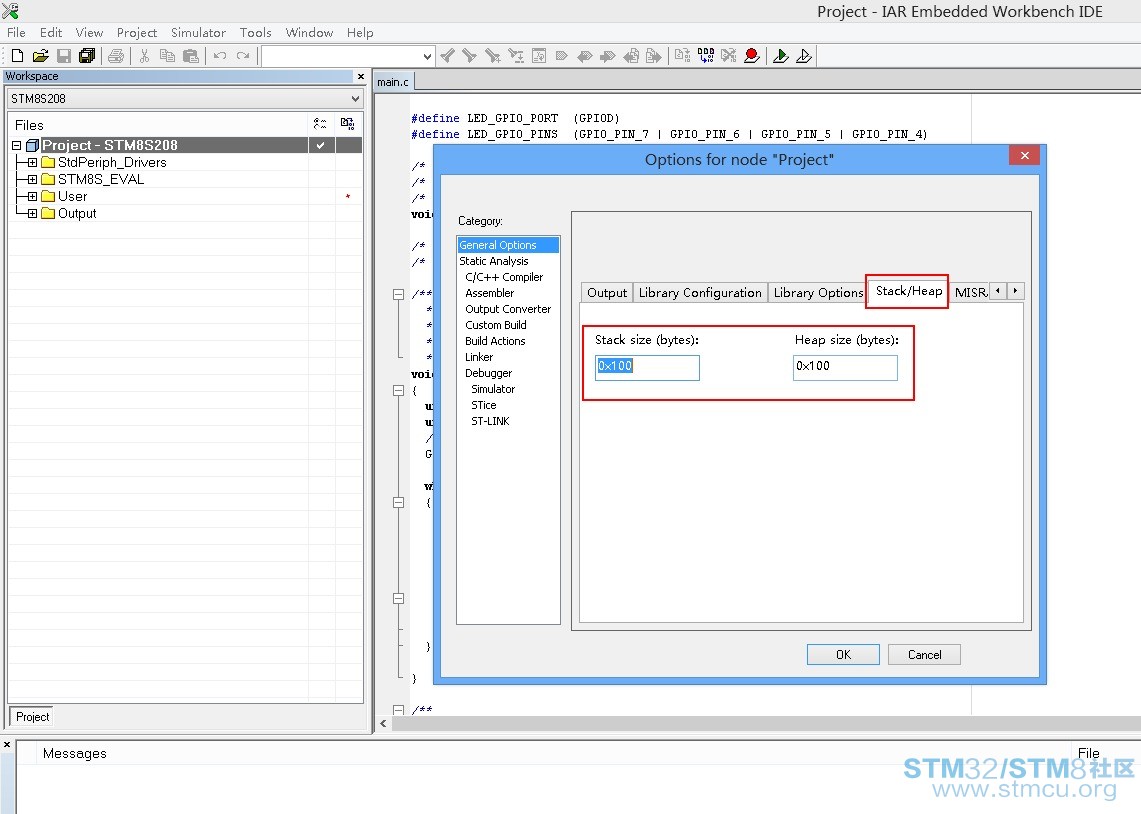Open the Project menu
The width and height of the screenshot is (1141, 814).
137,33
